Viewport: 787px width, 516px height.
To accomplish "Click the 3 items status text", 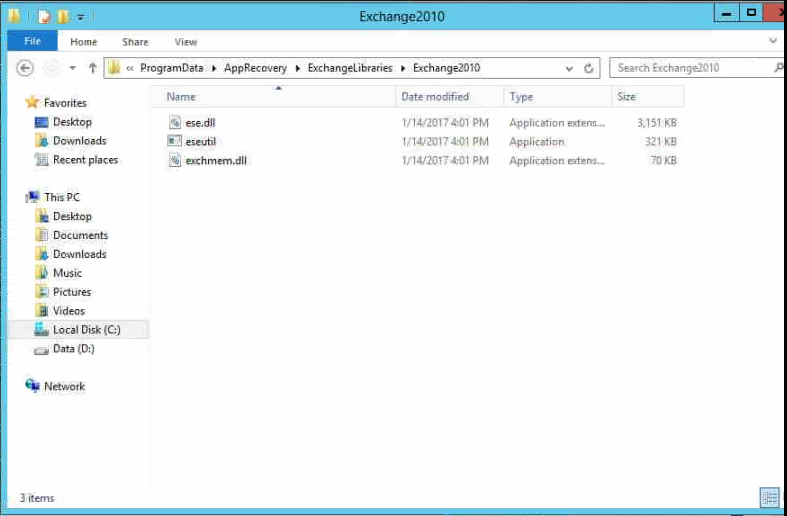I will pos(37,498).
